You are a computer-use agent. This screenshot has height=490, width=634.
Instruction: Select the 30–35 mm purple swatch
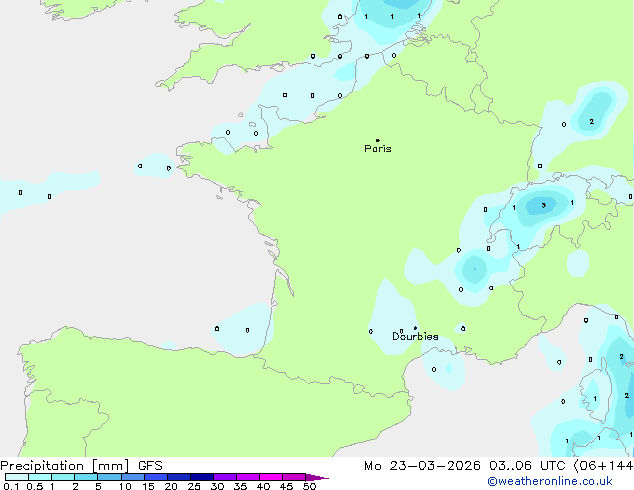(x=225, y=477)
